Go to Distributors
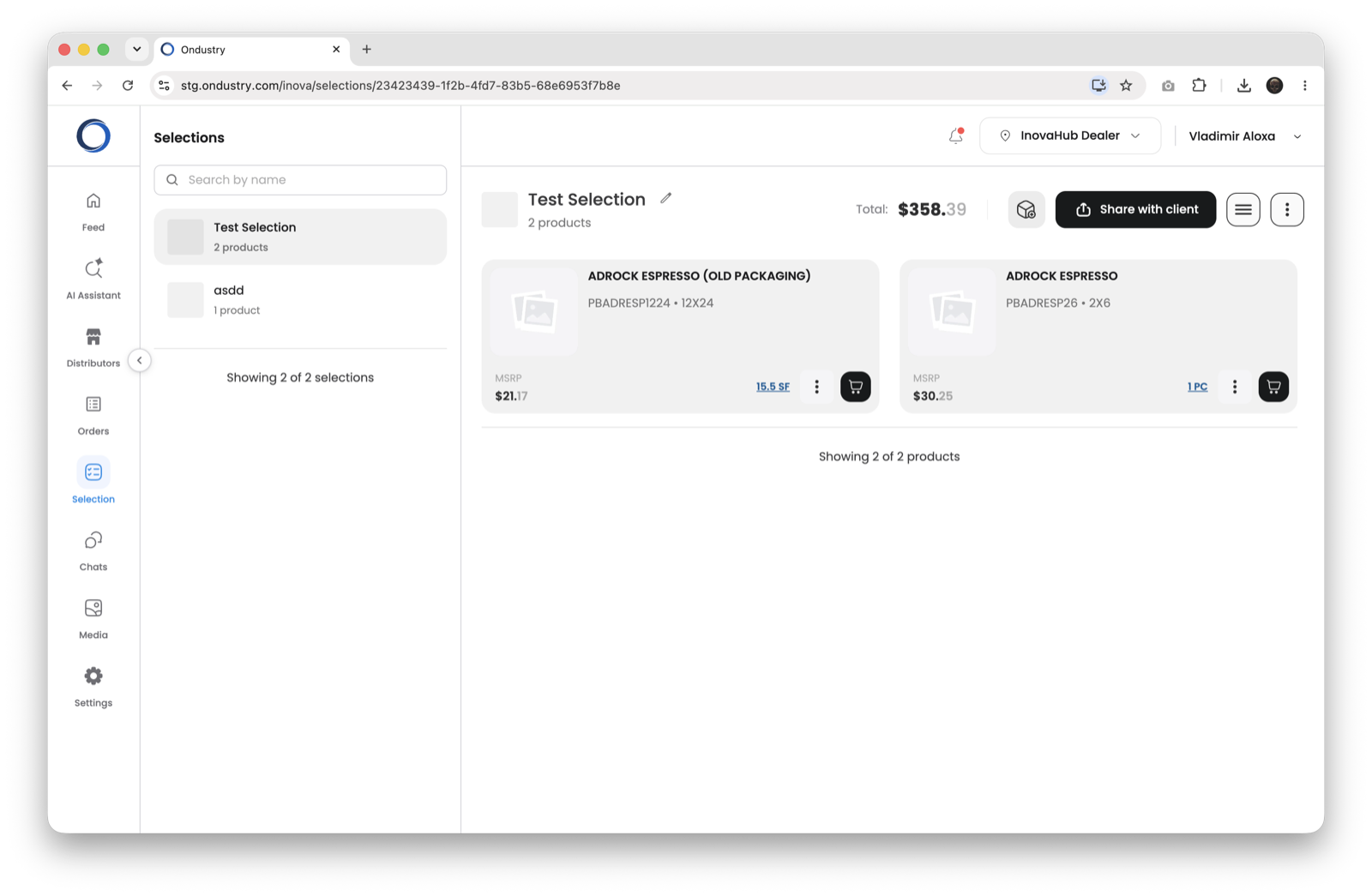The height and width of the screenshot is (896, 1372). 93,346
